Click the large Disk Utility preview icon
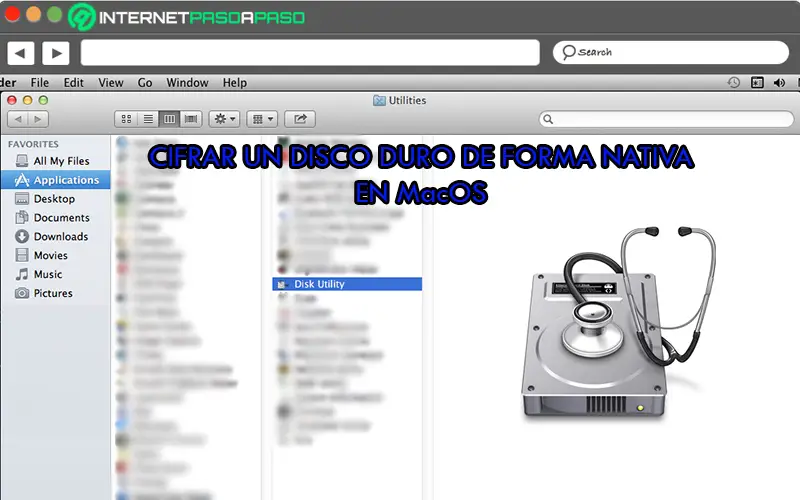Image resolution: width=800 pixels, height=500 pixels. (617, 323)
